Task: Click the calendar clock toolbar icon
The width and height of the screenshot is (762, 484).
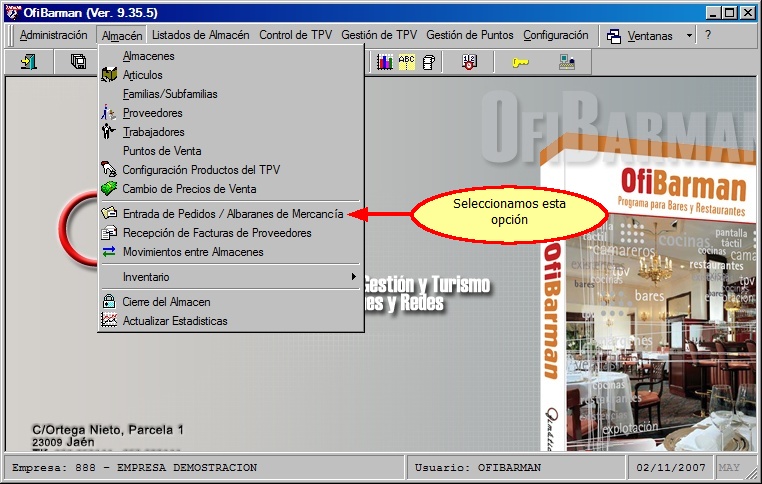Action: [x=469, y=62]
